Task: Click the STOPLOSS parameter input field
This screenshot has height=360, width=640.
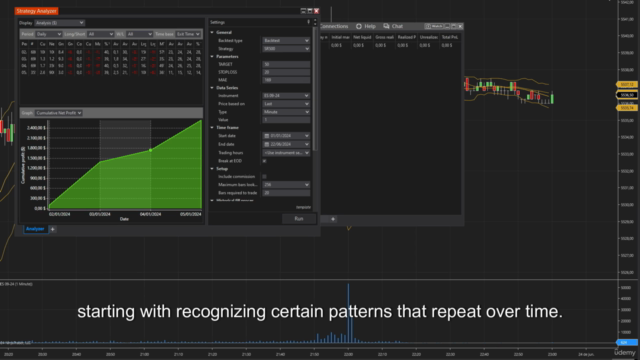Action: click(286, 72)
